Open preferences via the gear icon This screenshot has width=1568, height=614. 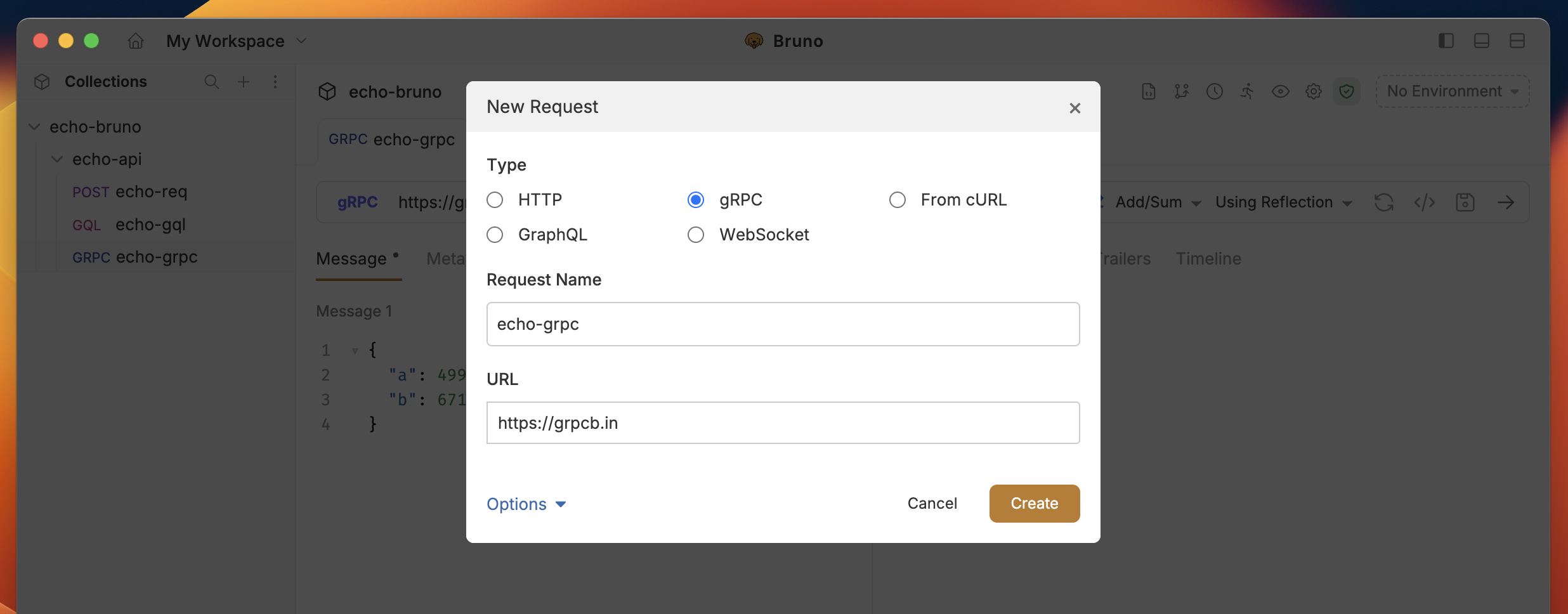click(1313, 91)
